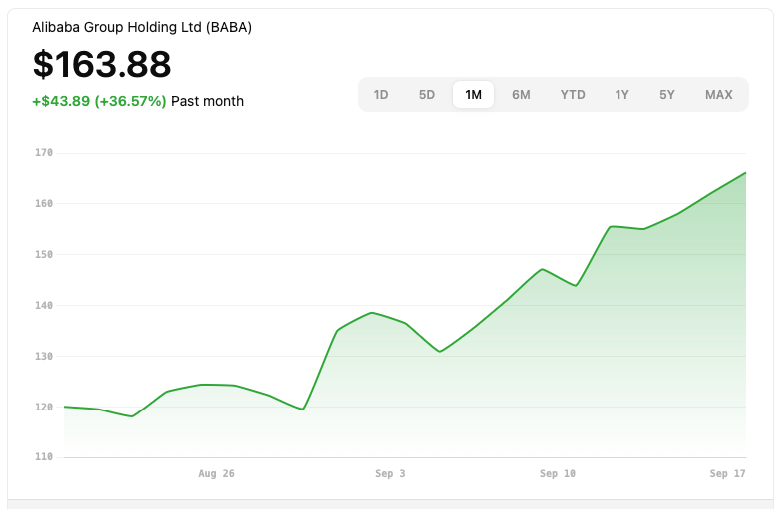Click the $163.88 price value
Image resolution: width=780 pixels, height=509 pixels.
click(x=102, y=64)
